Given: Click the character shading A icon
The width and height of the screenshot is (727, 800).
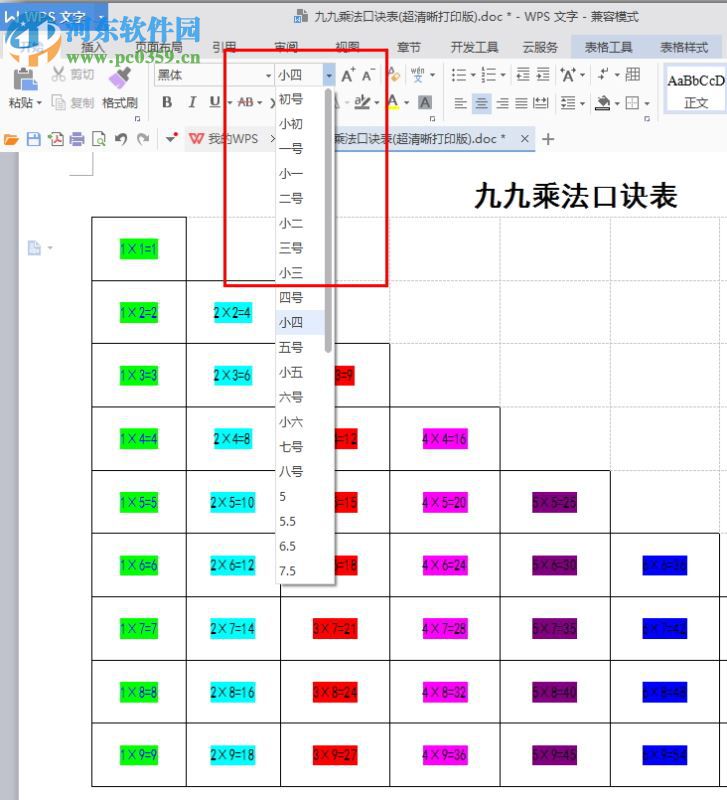Looking at the screenshot, I should click(424, 103).
